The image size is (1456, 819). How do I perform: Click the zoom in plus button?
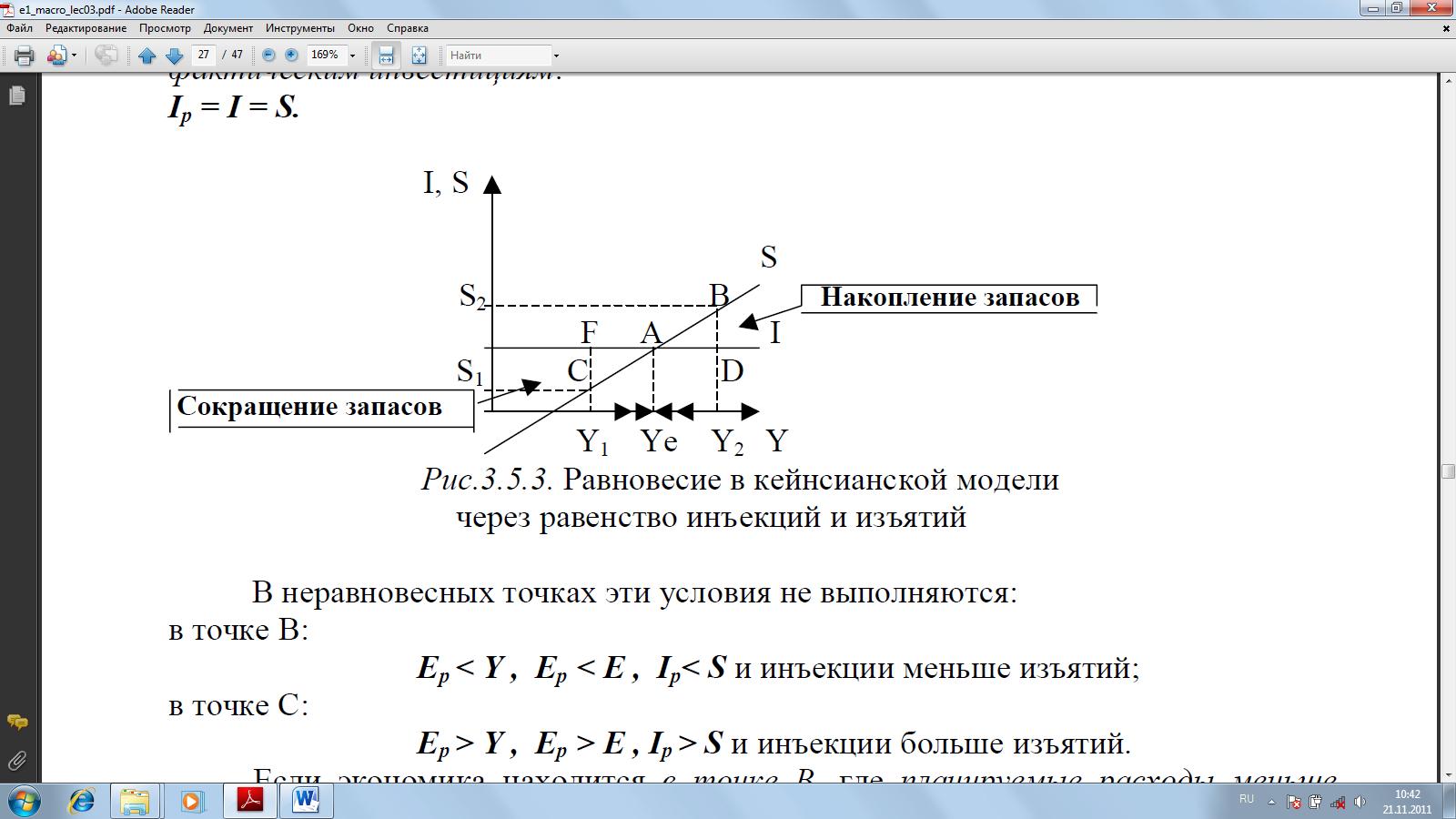click(291, 56)
